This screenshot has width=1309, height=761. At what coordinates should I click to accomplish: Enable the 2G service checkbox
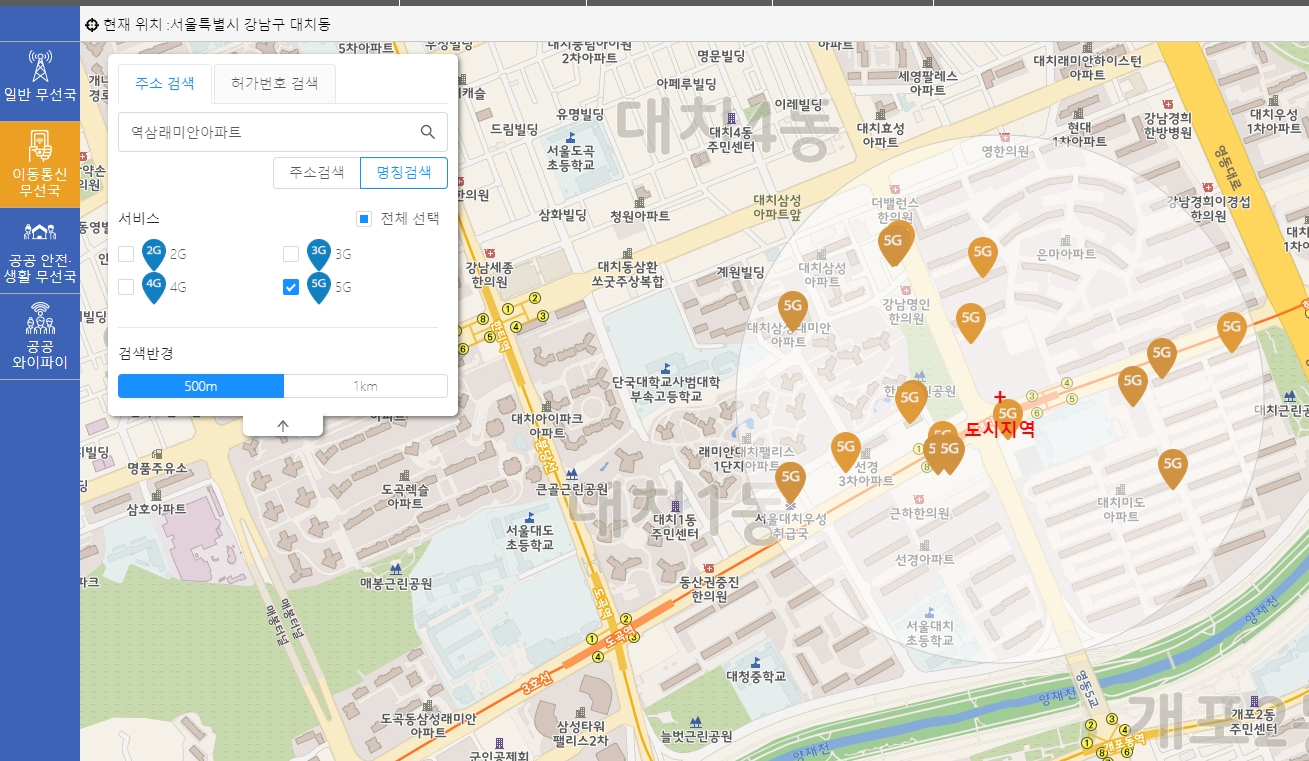point(126,254)
